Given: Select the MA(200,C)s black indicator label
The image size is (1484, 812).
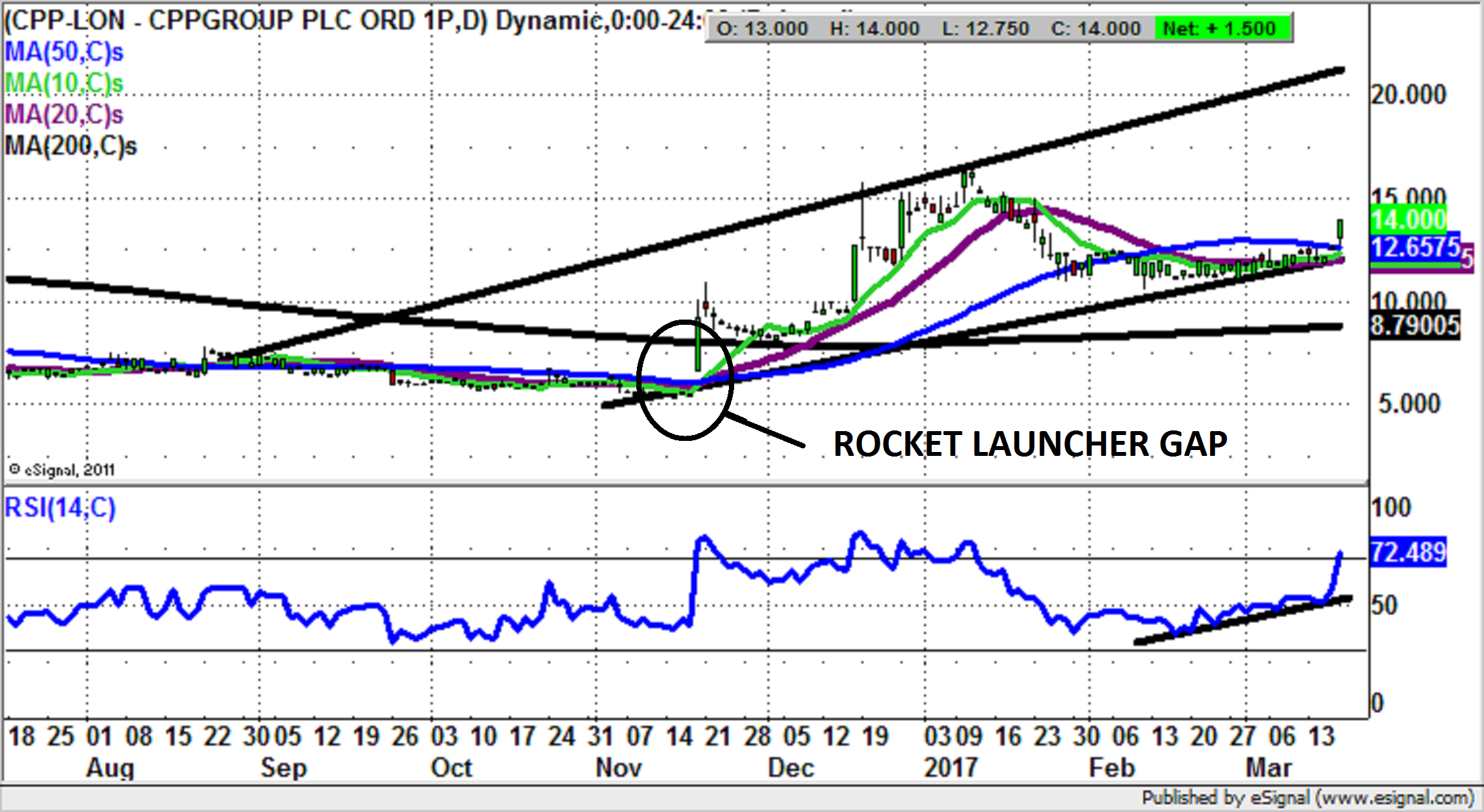Looking at the screenshot, I should click(70, 146).
